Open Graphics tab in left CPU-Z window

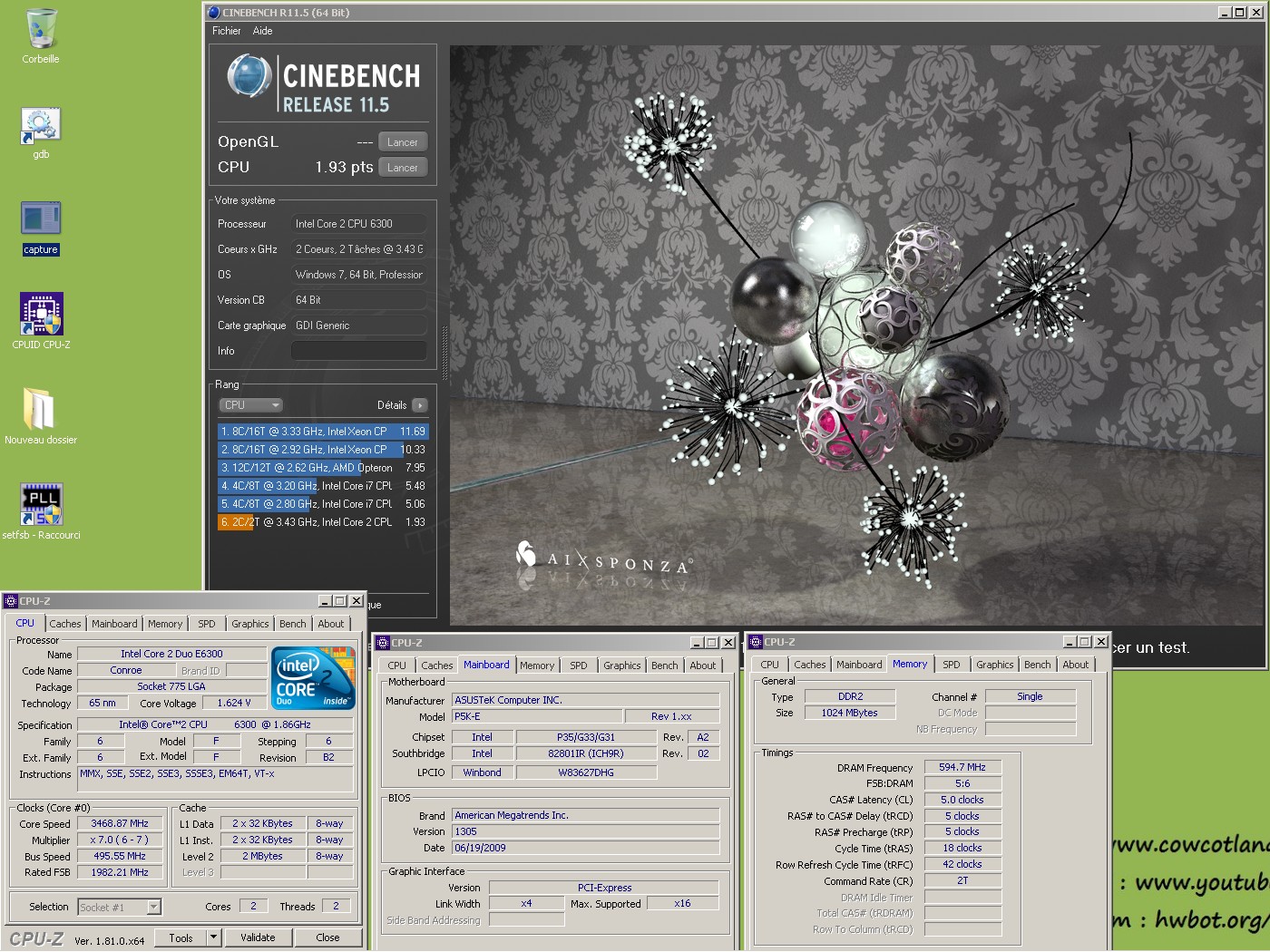(249, 624)
